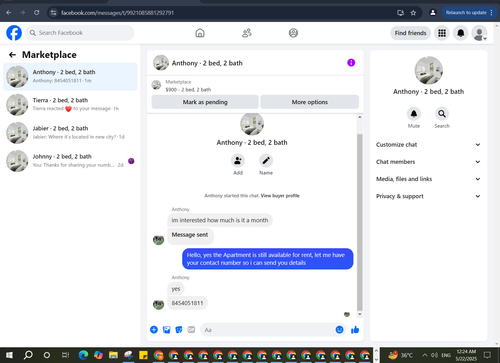
Task: Expand the Customize chat section
Action: pyautogui.click(x=428, y=145)
